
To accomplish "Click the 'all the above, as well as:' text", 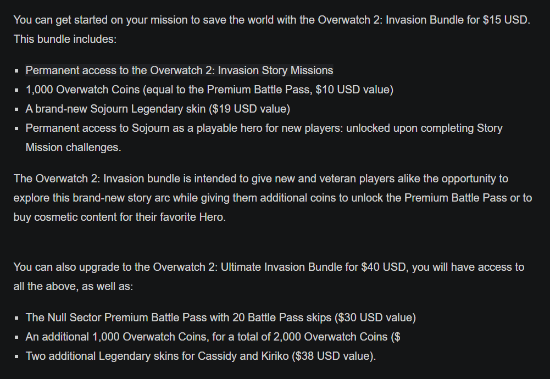I will [x=73, y=286].
